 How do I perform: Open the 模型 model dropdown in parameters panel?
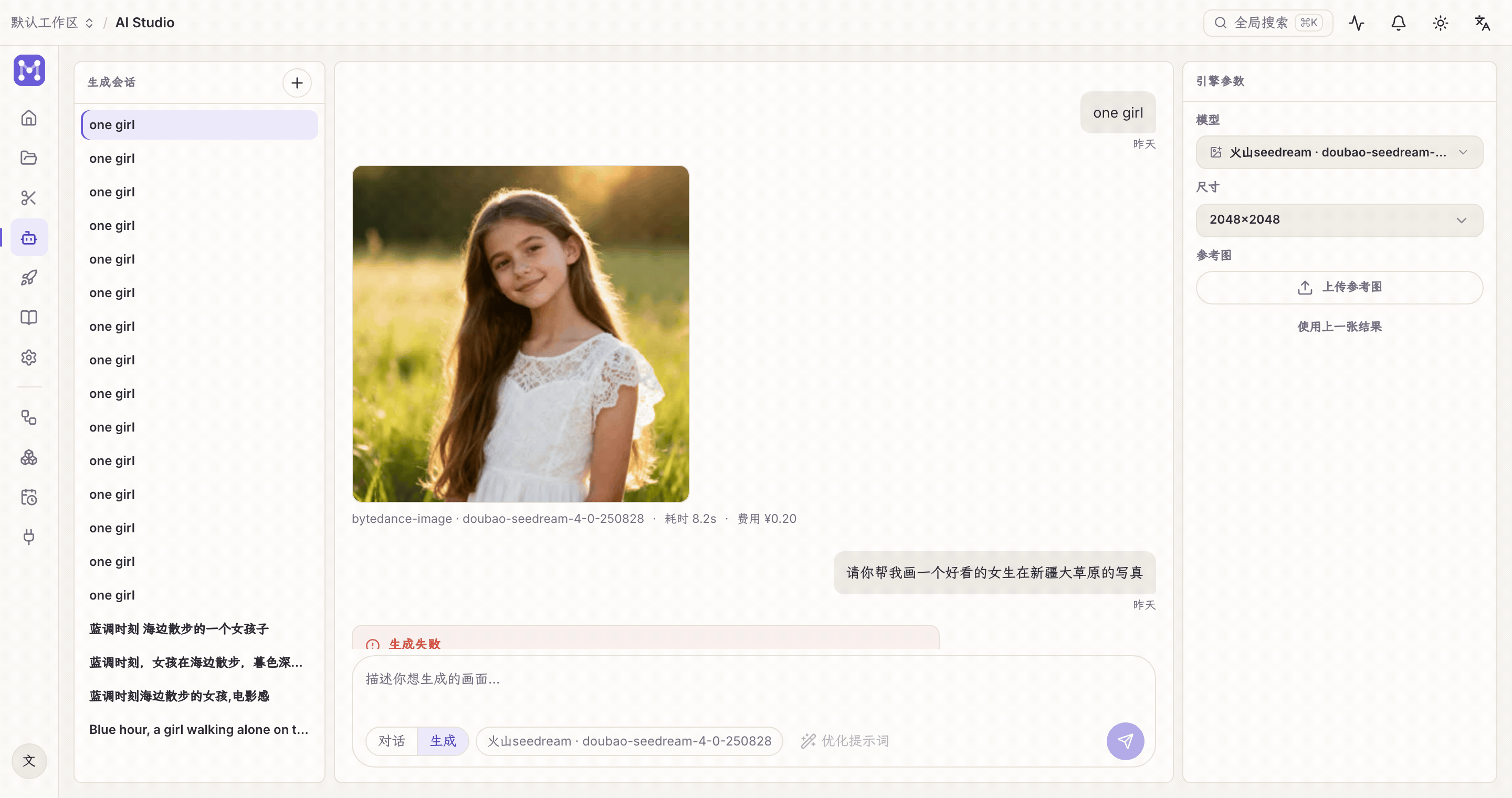[1339, 153]
